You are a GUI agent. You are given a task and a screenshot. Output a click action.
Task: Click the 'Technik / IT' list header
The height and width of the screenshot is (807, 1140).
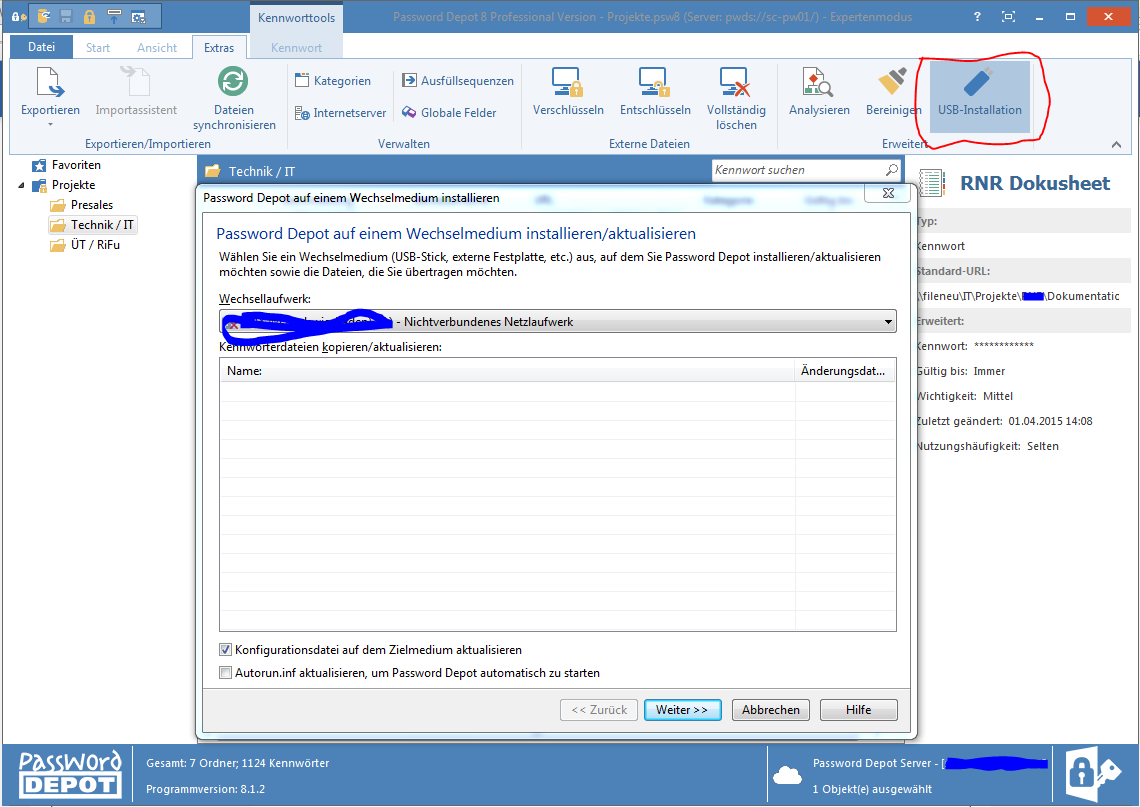(262, 172)
